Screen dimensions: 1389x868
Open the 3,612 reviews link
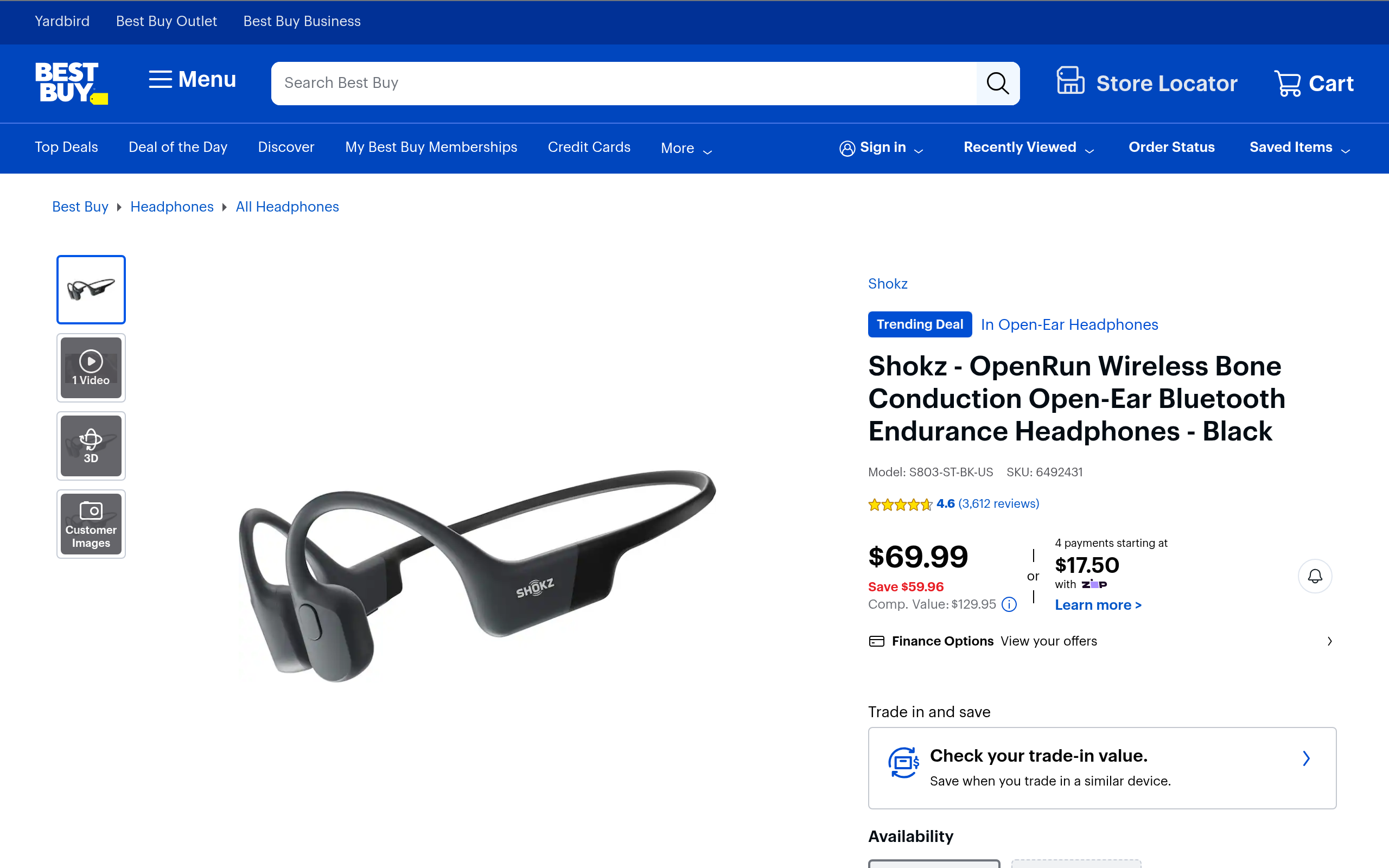coord(998,504)
